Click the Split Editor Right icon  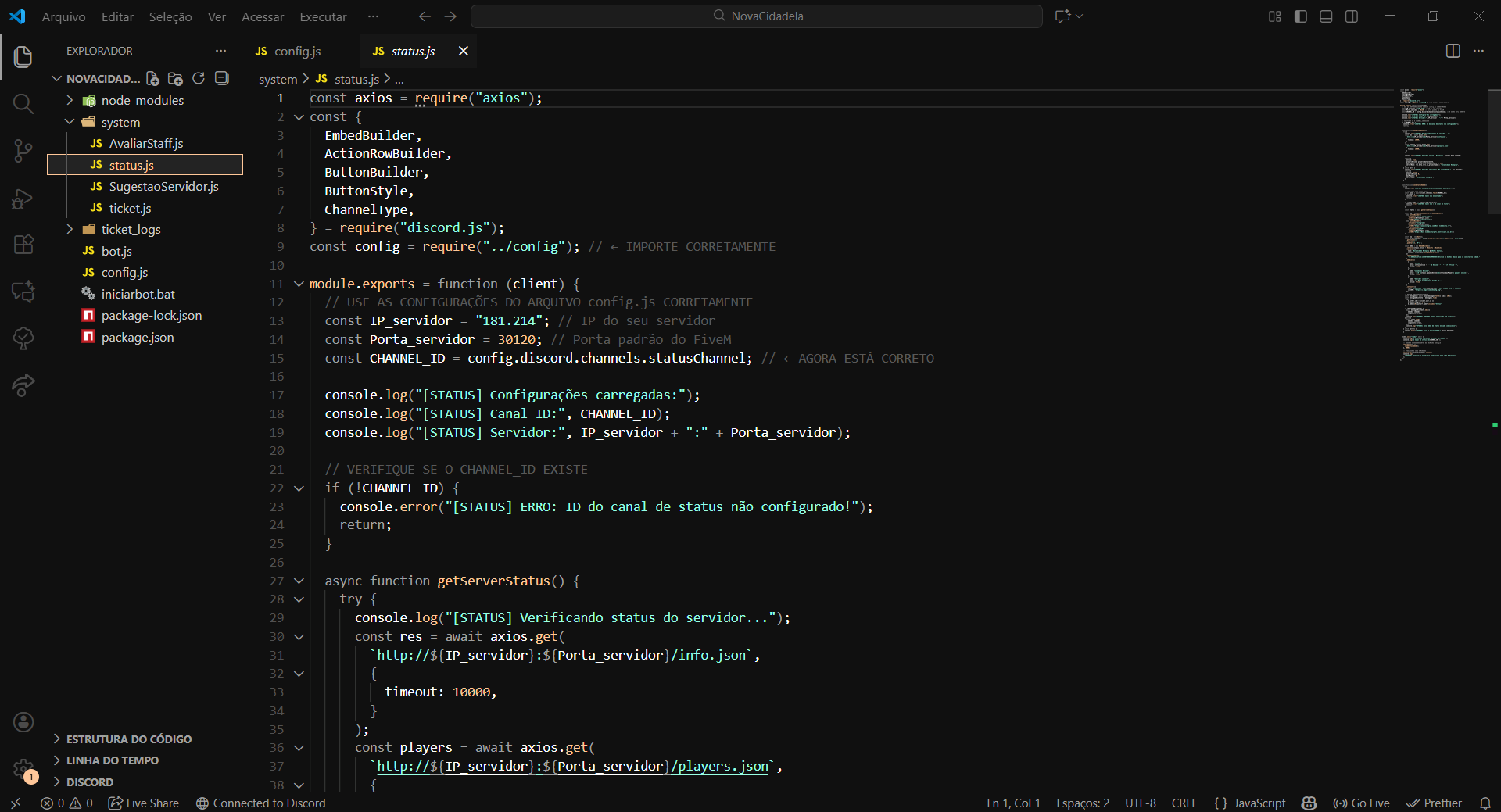tap(1453, 51)
